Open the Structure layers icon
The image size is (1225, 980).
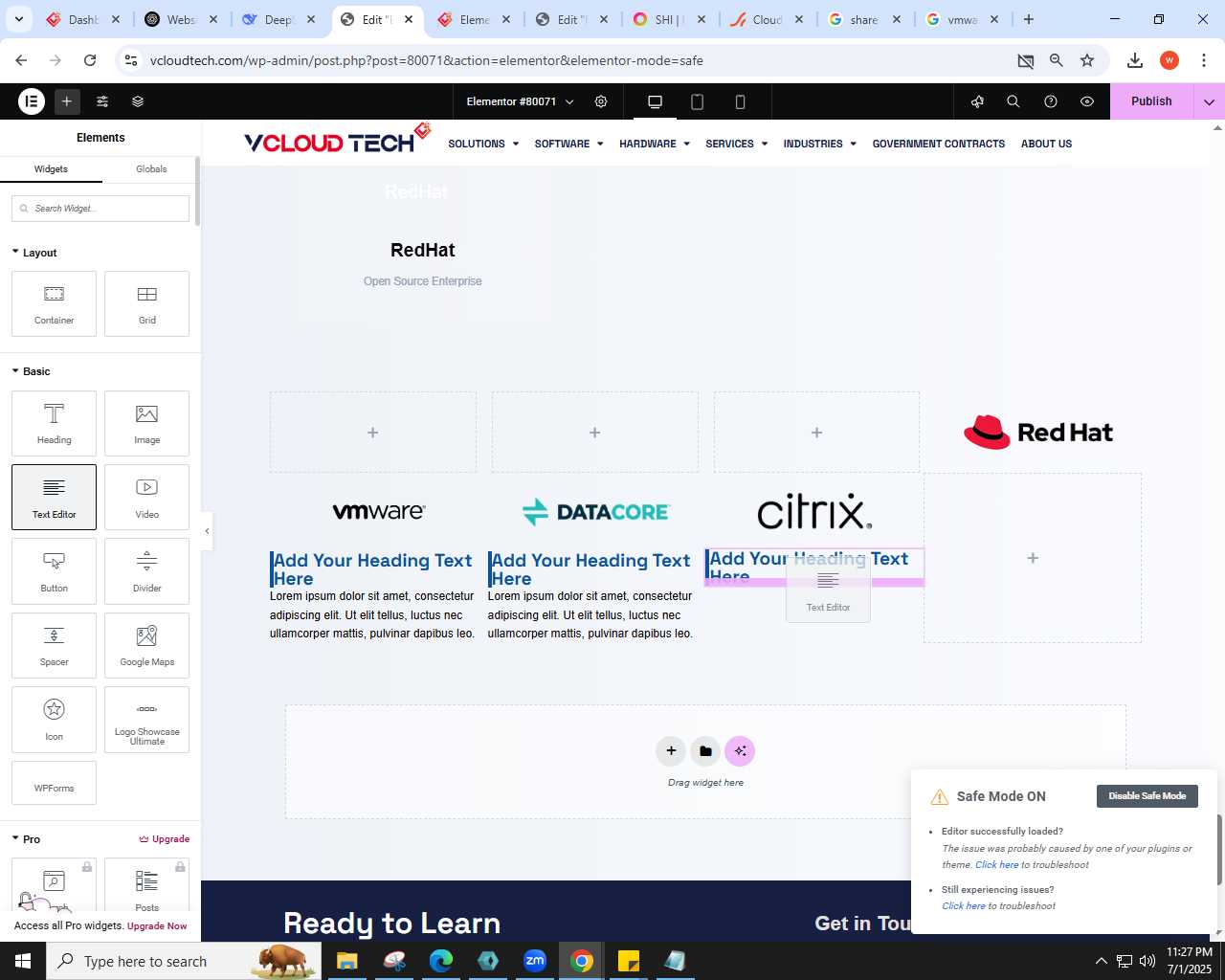138,100
